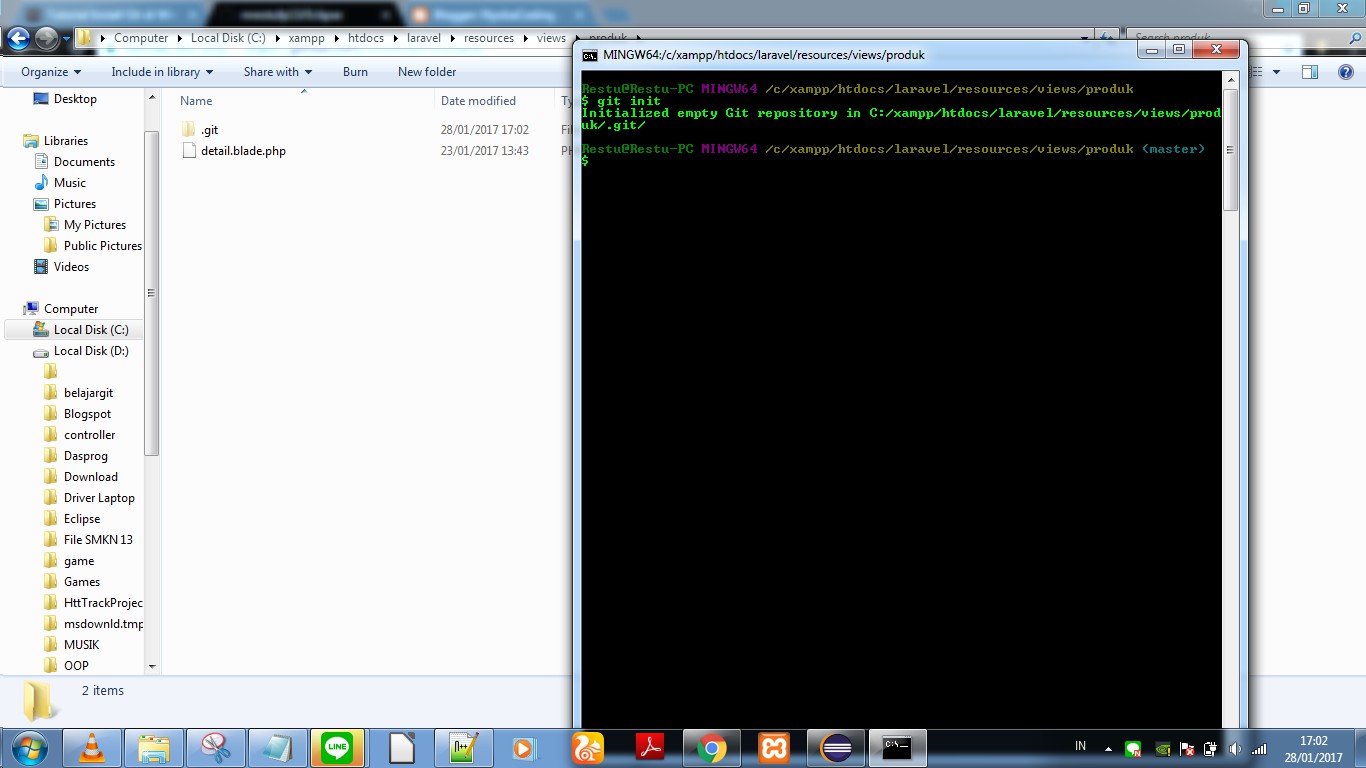1366x768 pixels.
Task: Click the Burn toolbar button
Action: pyautogui.click(x=355, y=72)
